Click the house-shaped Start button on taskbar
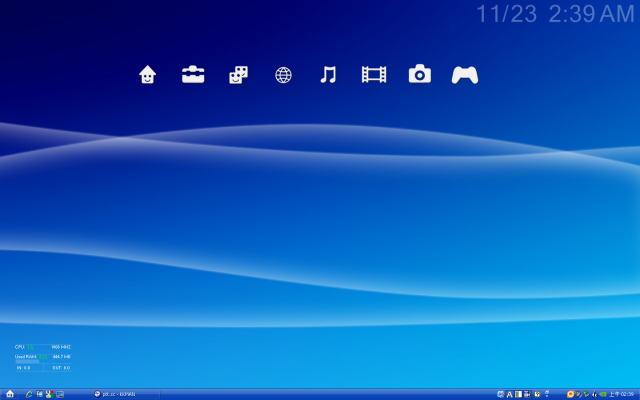The height and width of the screenshot is (400, 640). pos(10,394)
